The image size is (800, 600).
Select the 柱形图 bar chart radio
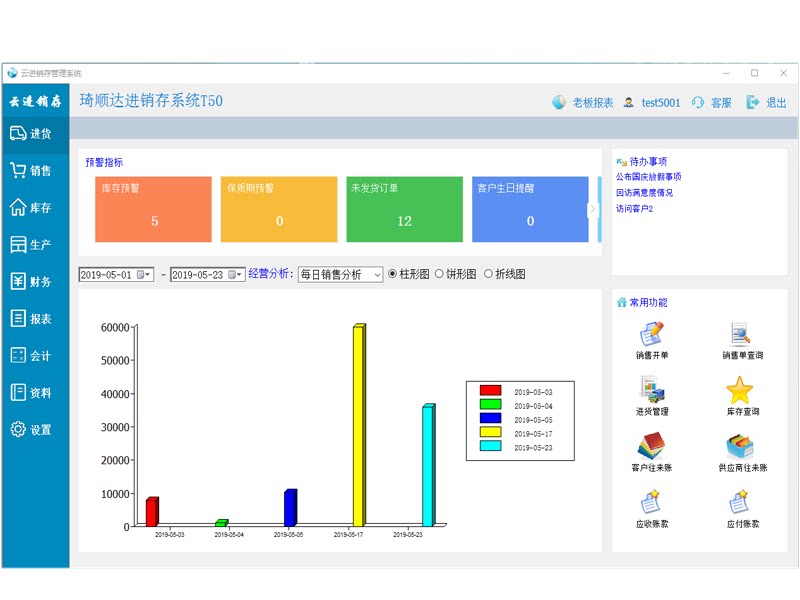pyautogui.click(x=392, y=274)
